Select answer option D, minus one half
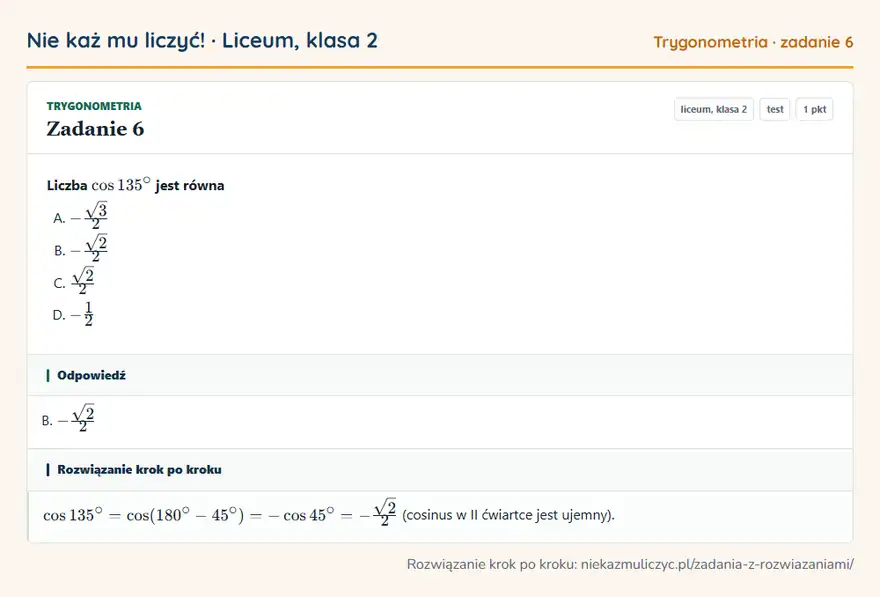This screenshot has height=597, width=880. (x=73, y=314)
